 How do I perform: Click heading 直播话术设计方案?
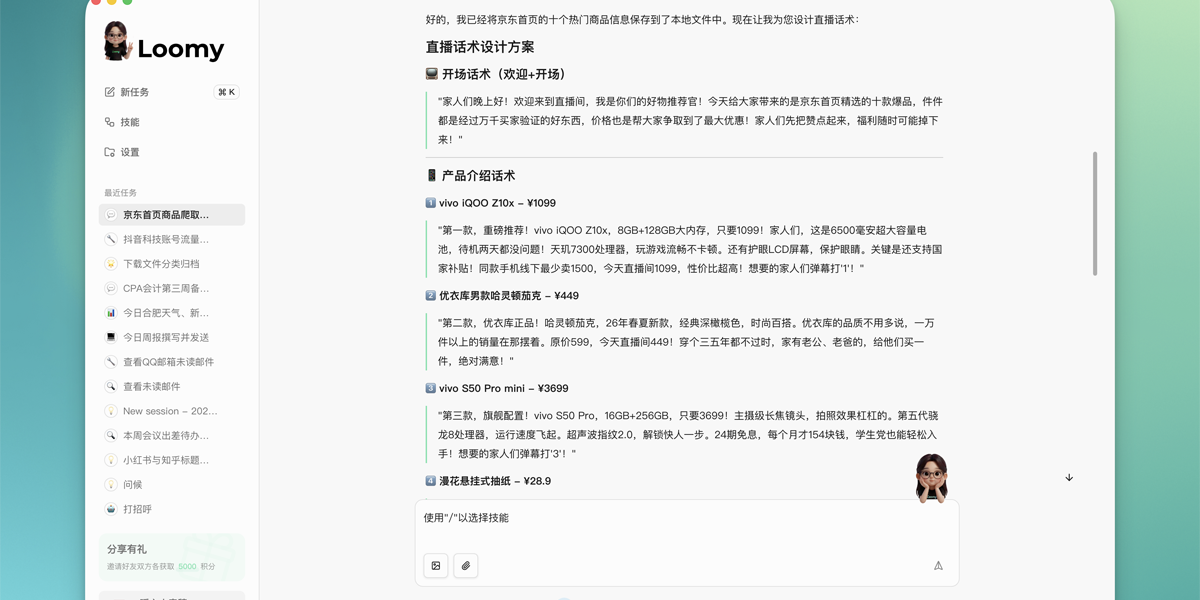coord(480,47)
